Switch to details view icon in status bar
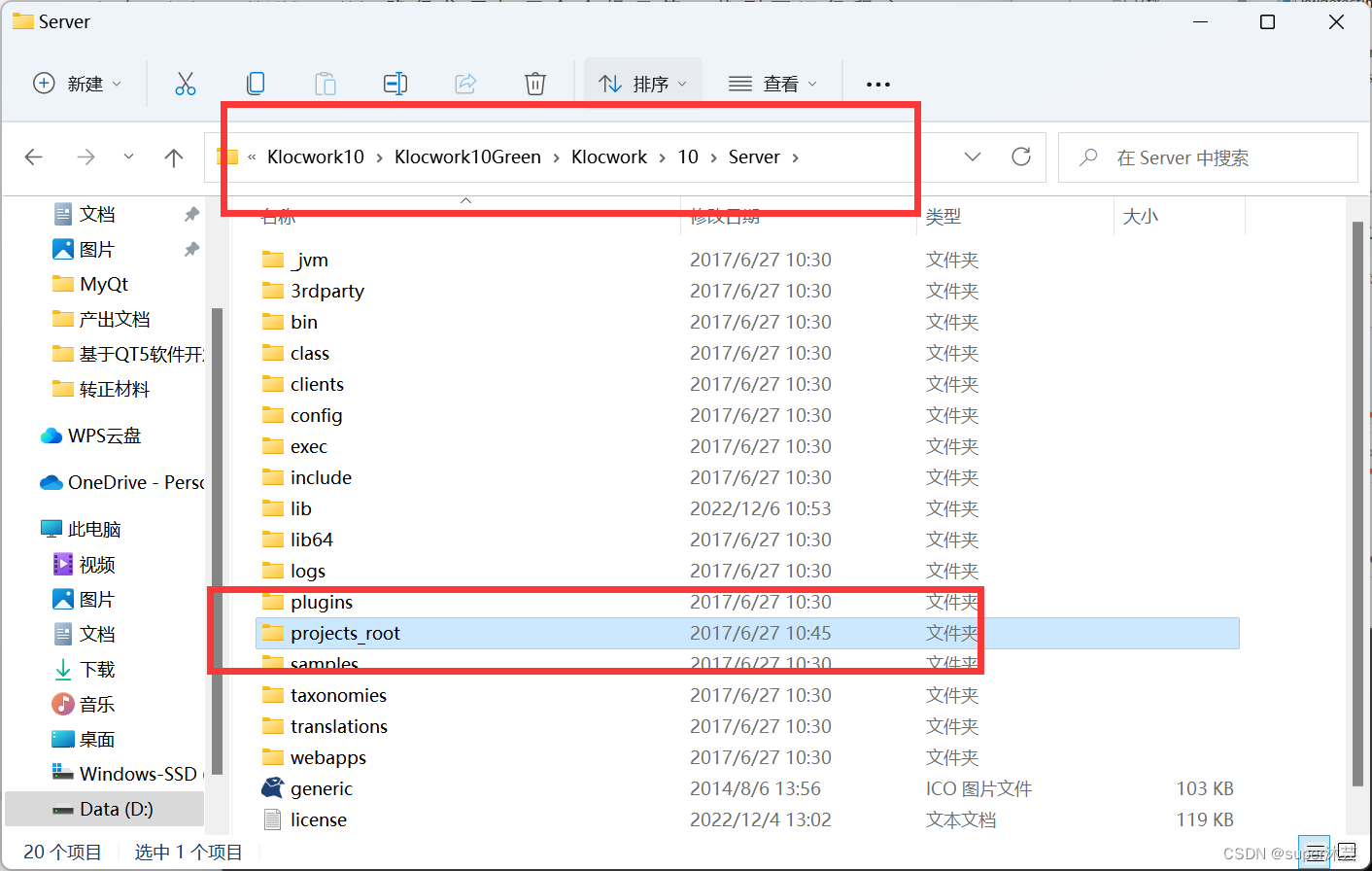This screenshot has height=871, width=1372. [1314, 853]
